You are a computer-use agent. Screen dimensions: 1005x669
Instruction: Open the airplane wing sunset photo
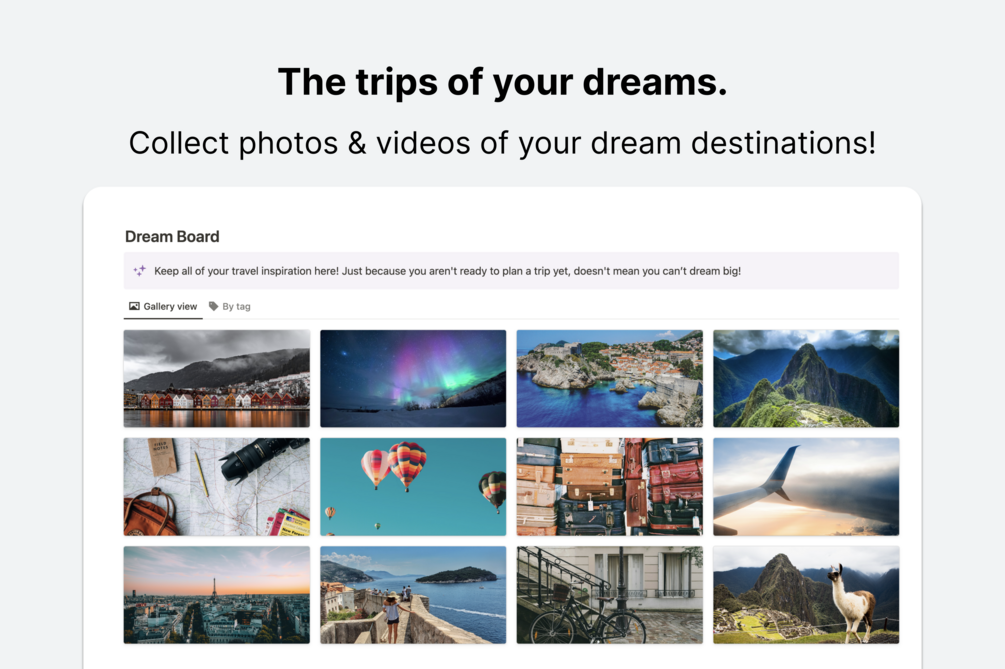806,487
